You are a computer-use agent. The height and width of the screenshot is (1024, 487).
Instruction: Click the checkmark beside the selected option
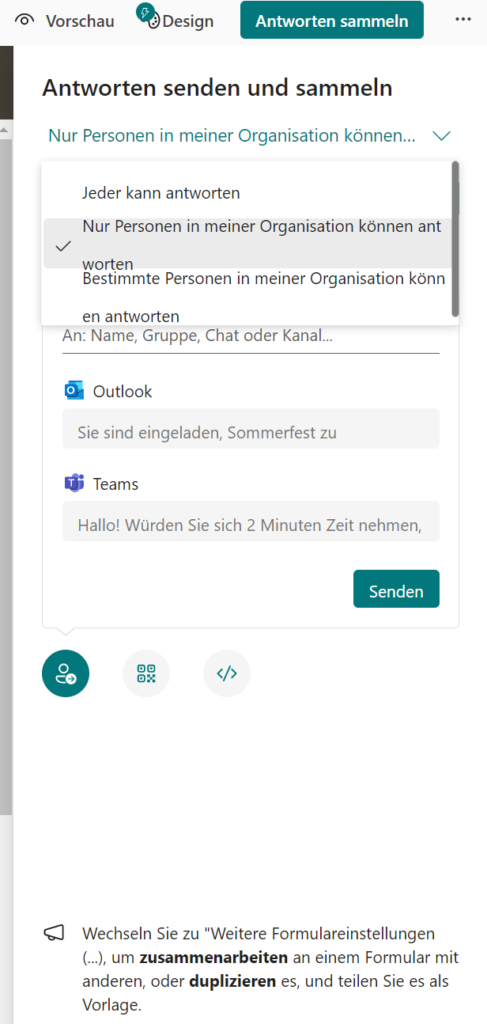(63, 246)
